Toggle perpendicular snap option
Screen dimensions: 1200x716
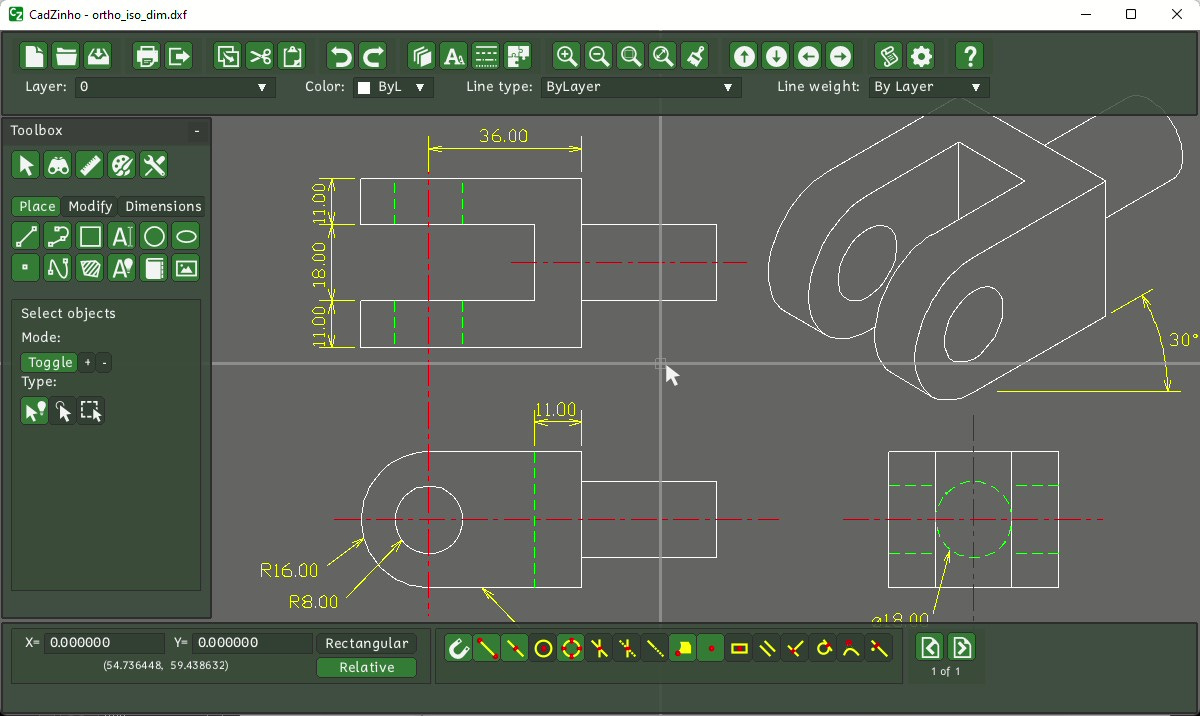pos(795,648)
